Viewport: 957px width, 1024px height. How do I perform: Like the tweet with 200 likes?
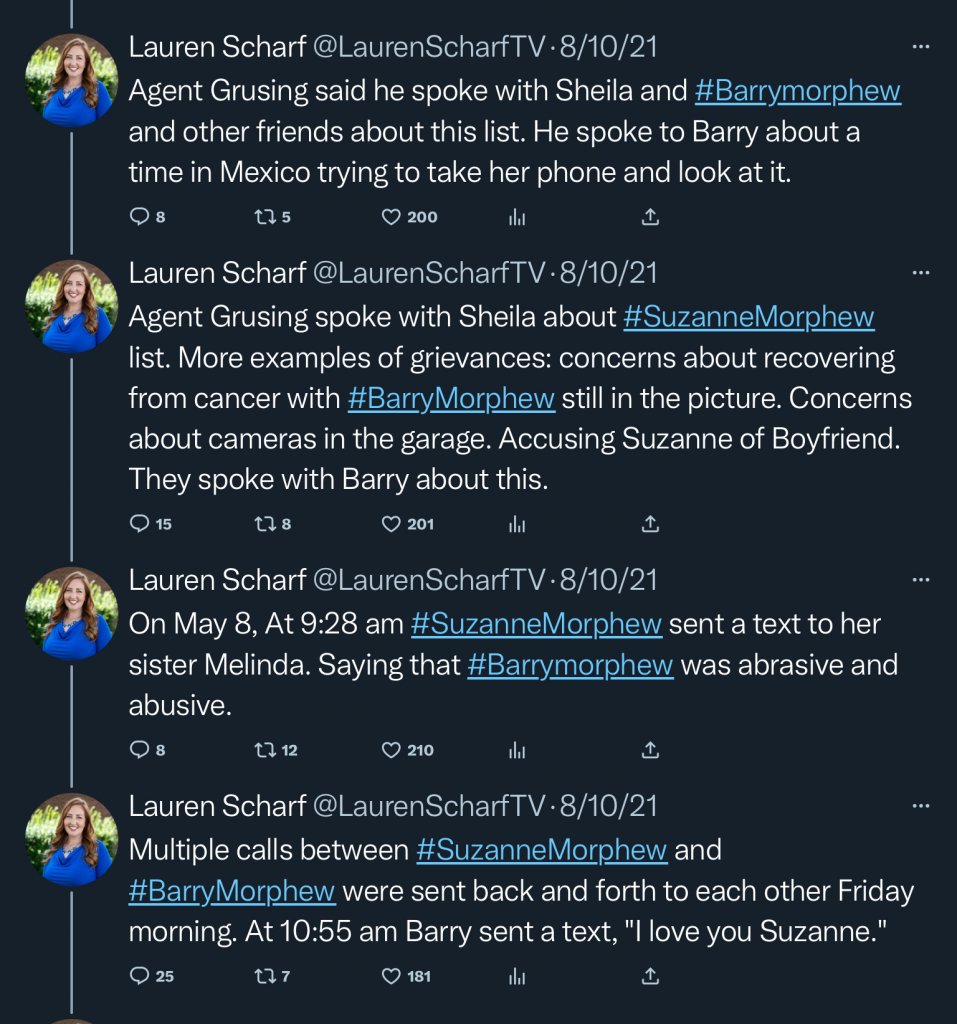[392, 217]
